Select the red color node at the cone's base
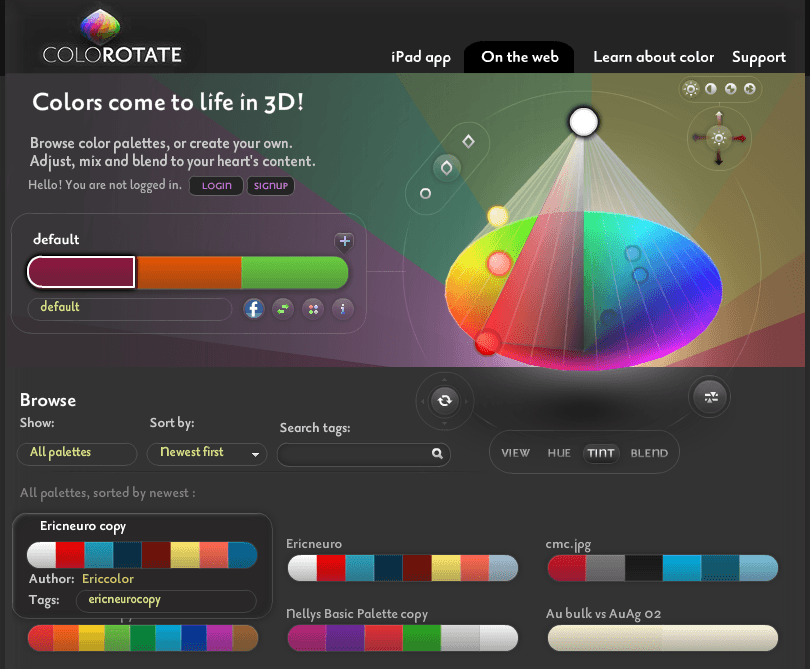Screen dimensions: 810x669 [x=487, y=342]
